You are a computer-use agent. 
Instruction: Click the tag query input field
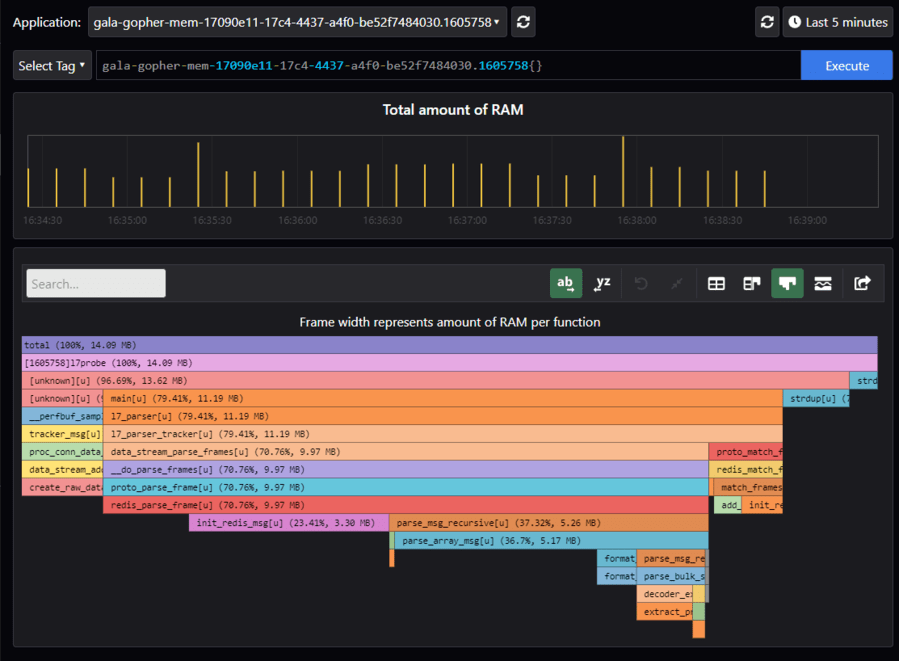pos(448,66)
